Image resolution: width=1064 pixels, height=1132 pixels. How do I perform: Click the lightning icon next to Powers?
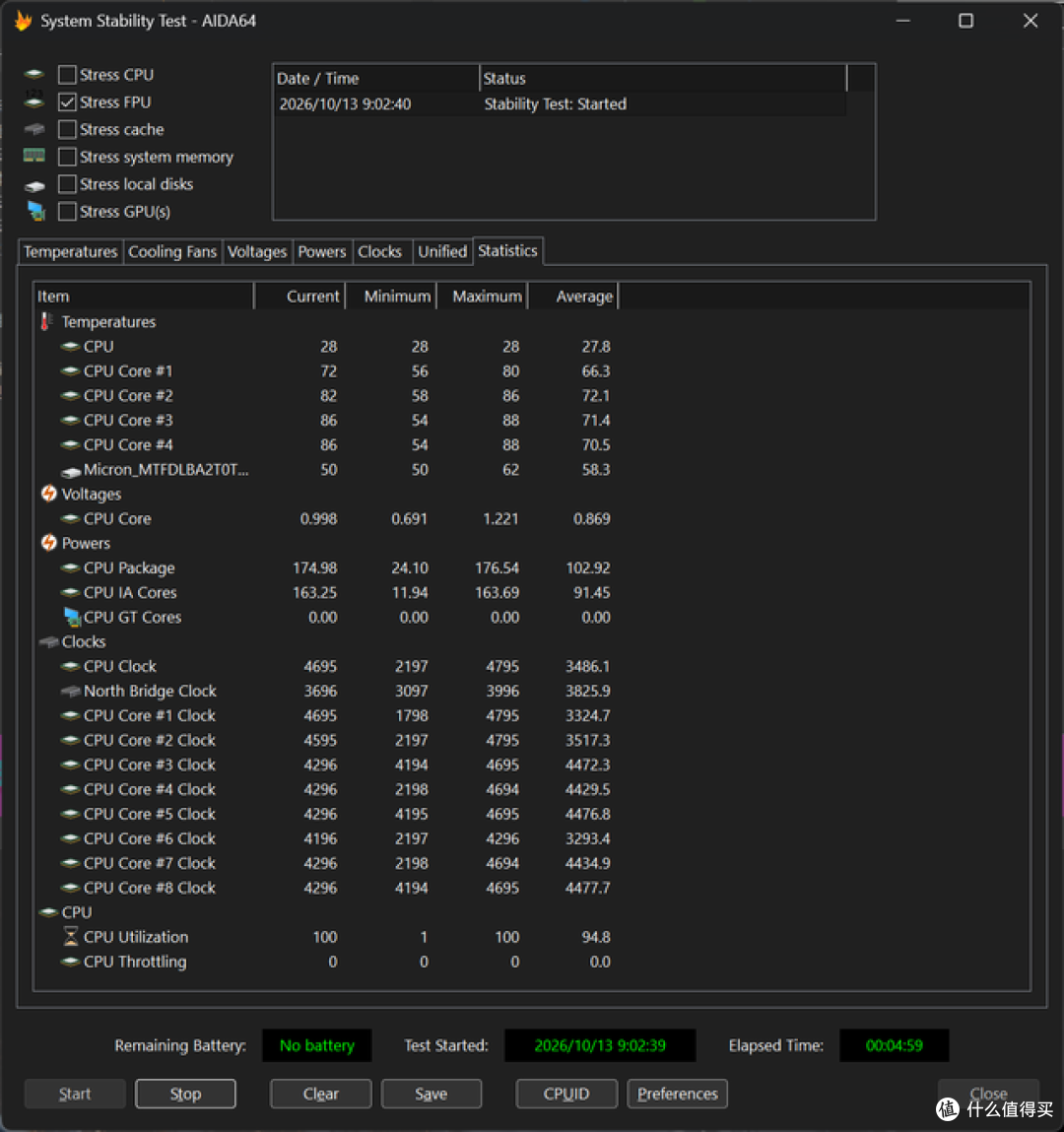[48, 543]
